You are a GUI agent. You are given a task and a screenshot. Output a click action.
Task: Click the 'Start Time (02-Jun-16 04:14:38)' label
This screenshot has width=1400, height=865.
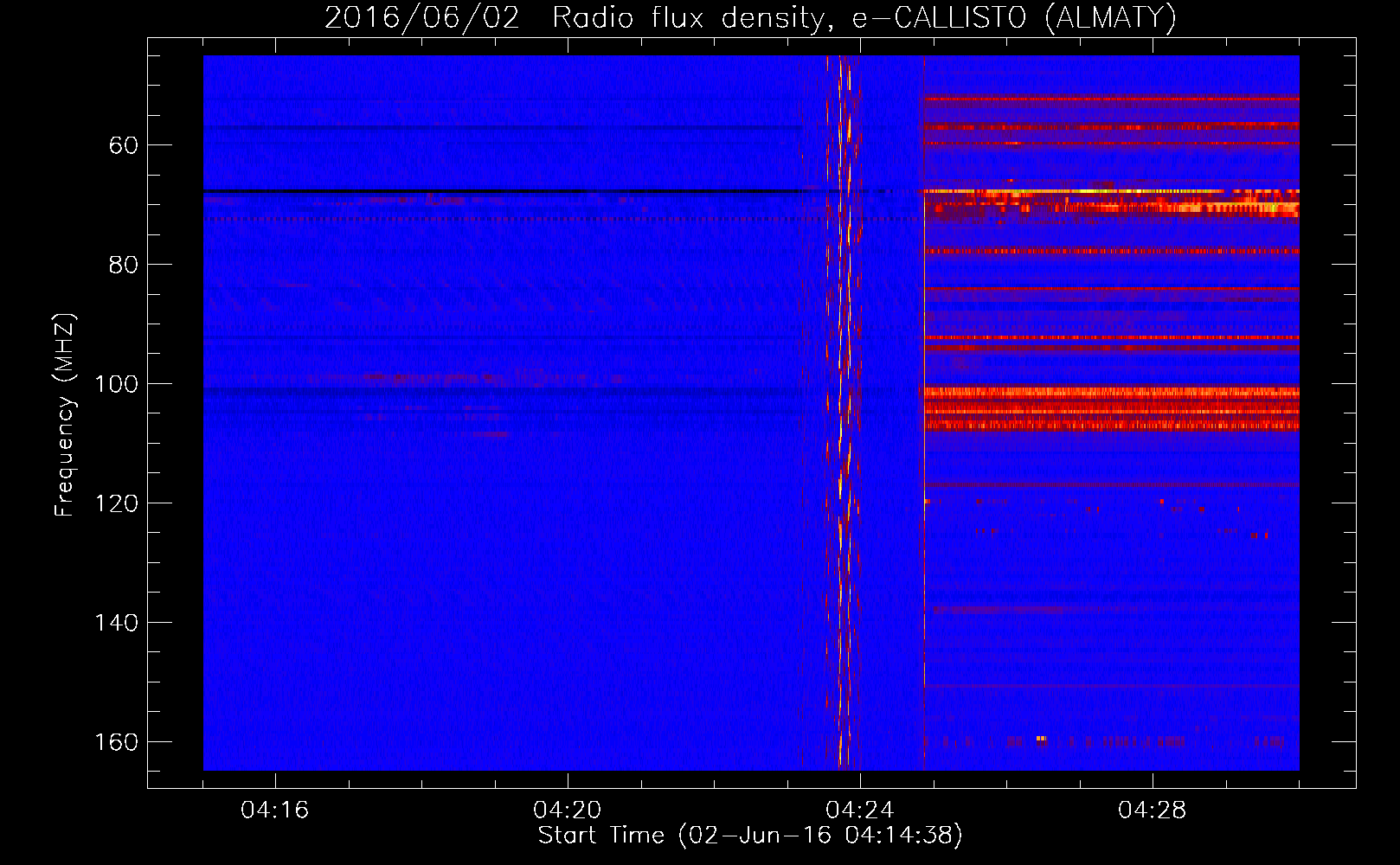pyautogui.click(x=750, y=836)
